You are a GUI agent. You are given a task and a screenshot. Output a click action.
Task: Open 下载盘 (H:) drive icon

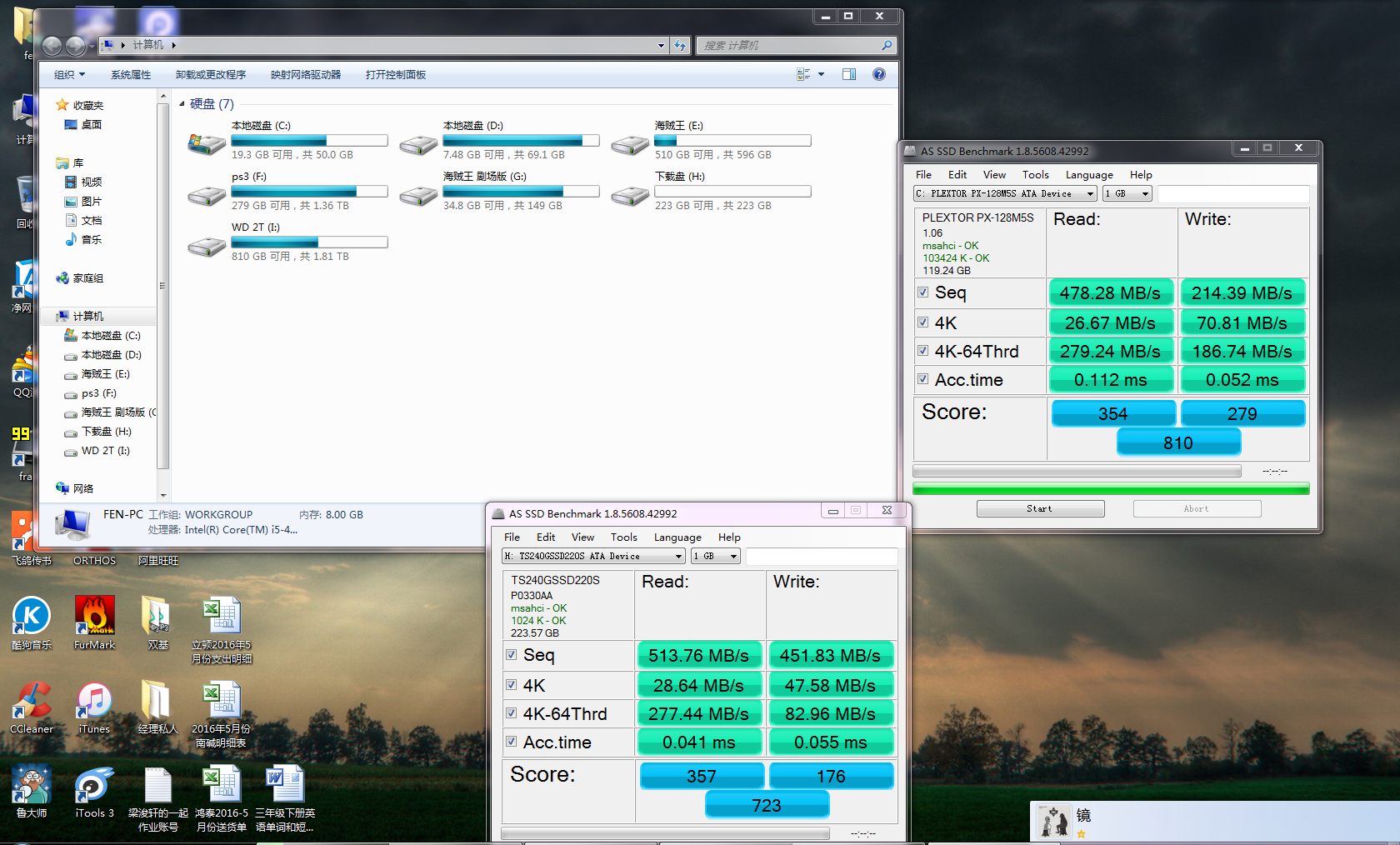630,196
